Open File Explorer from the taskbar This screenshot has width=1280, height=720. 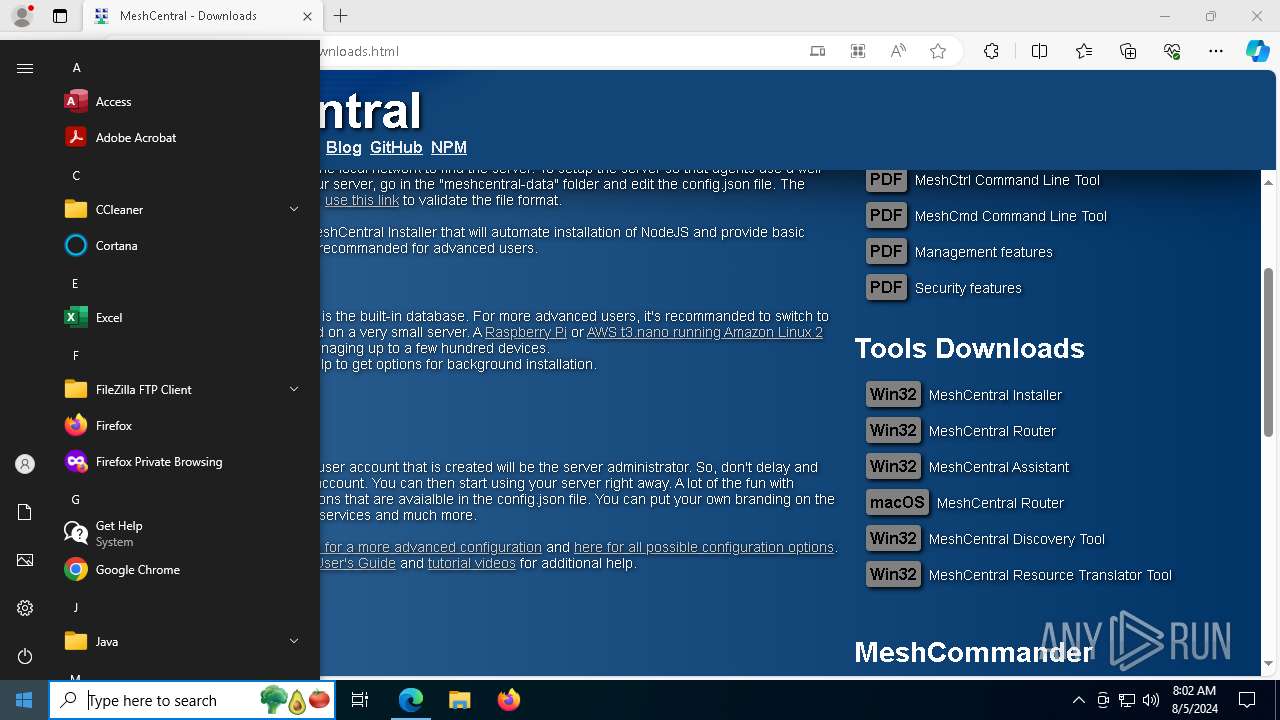tap(459, 700)
